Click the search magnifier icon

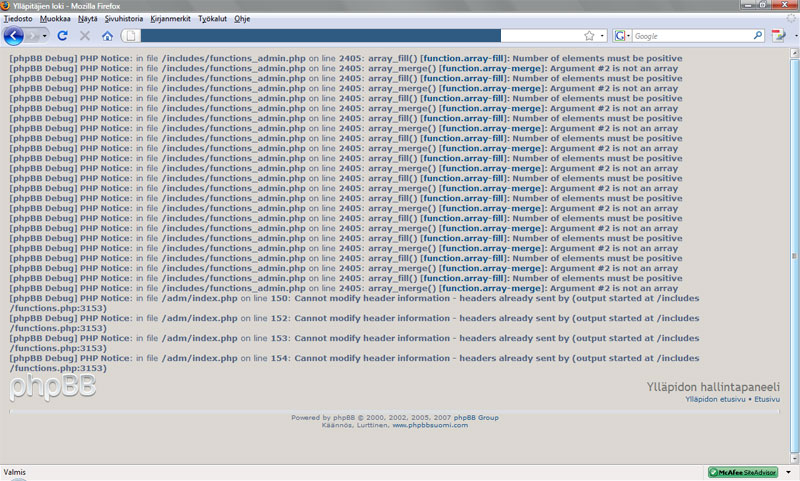tap(758, 36)
